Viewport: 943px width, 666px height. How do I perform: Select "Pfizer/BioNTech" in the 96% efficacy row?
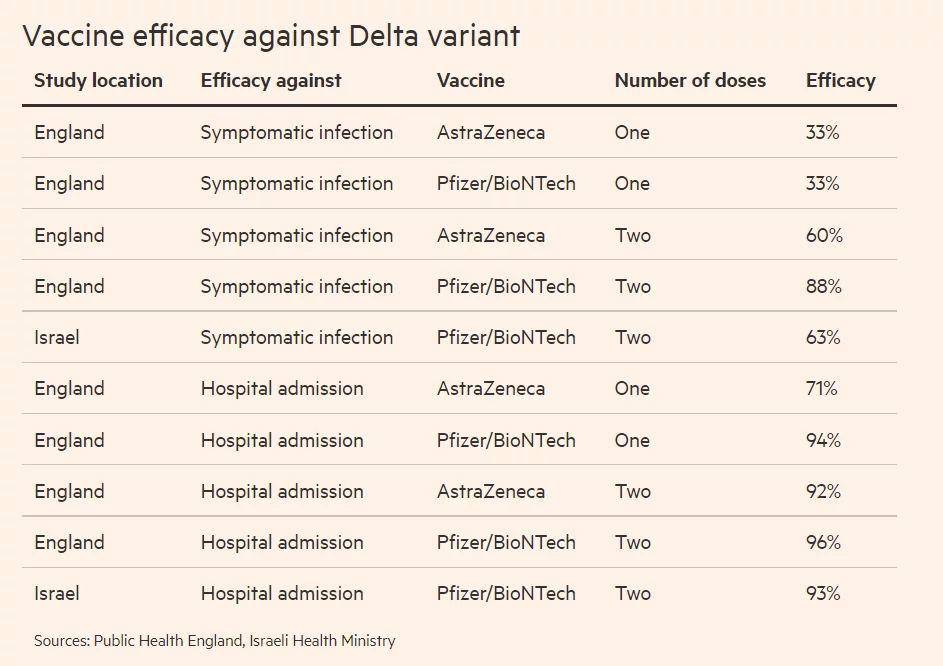[506, 542]
